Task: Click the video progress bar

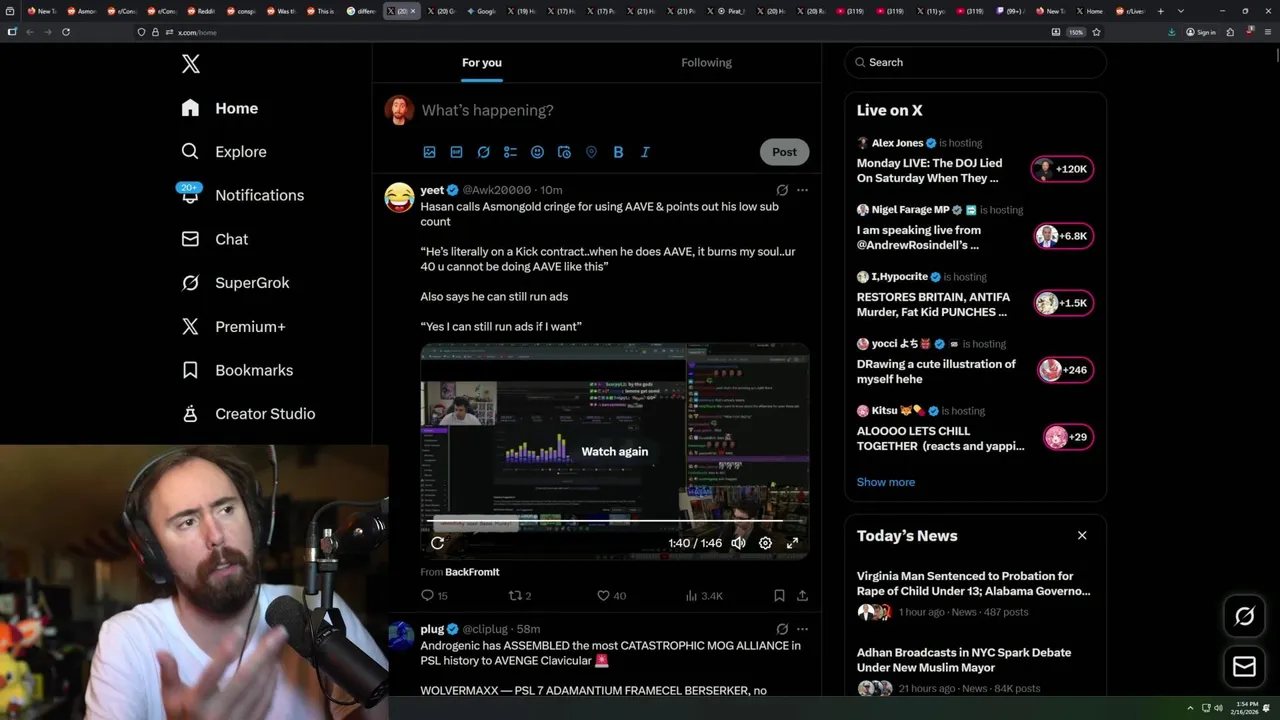Action: tap(614, 521)
